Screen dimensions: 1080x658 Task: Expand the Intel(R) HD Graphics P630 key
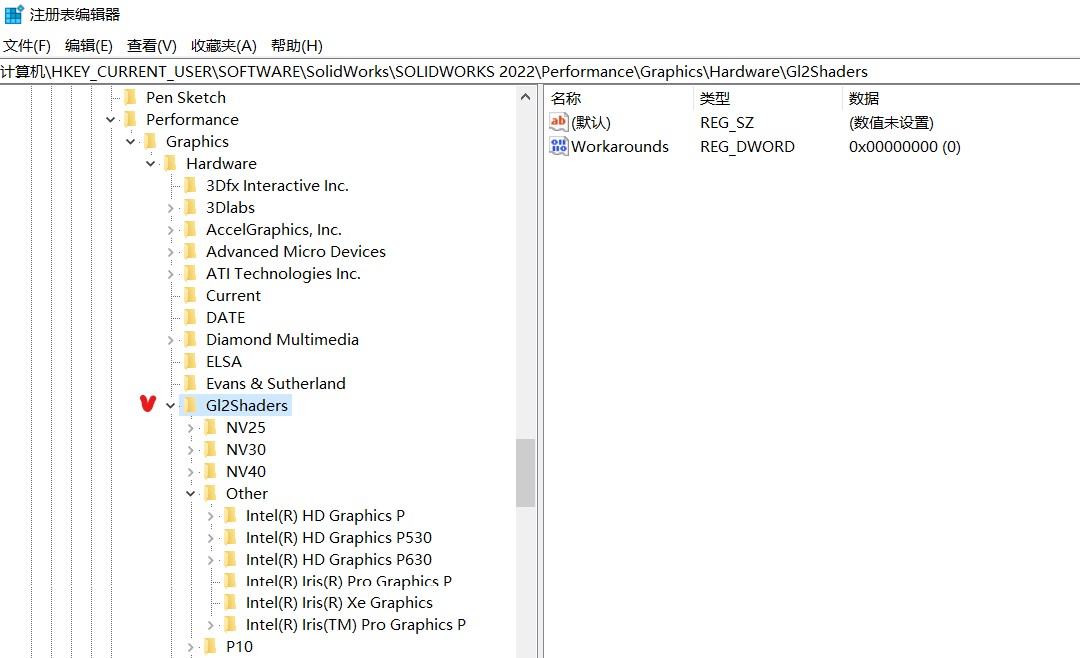[211, 560]
